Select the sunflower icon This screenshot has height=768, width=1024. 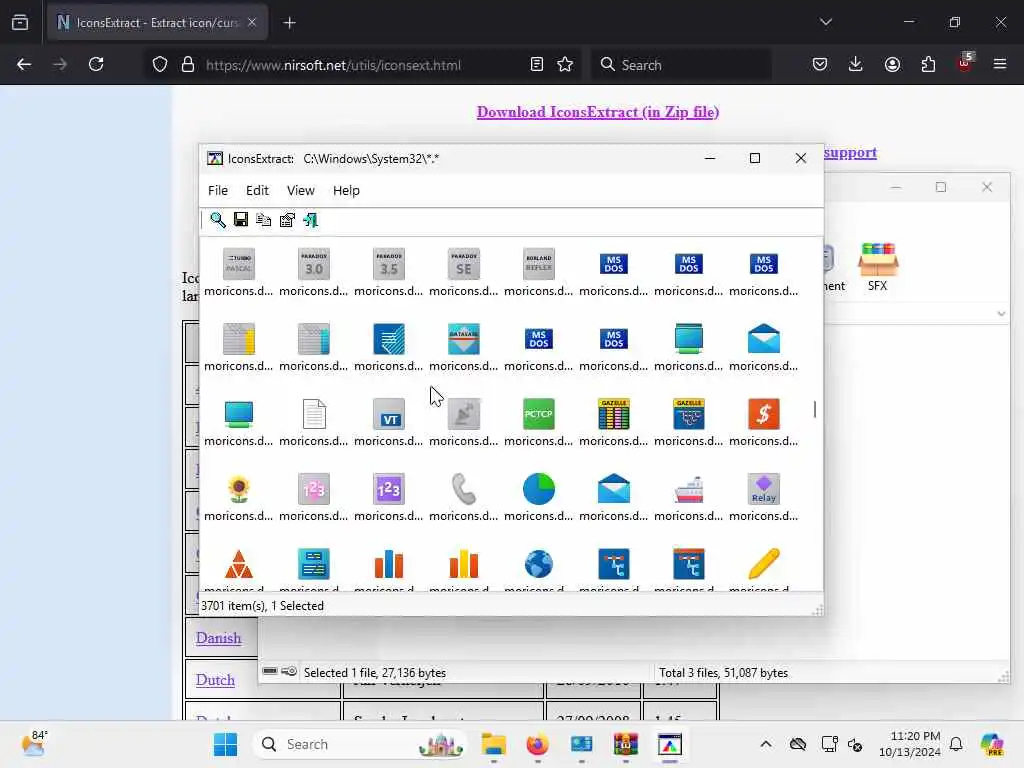tap(238, 489)
